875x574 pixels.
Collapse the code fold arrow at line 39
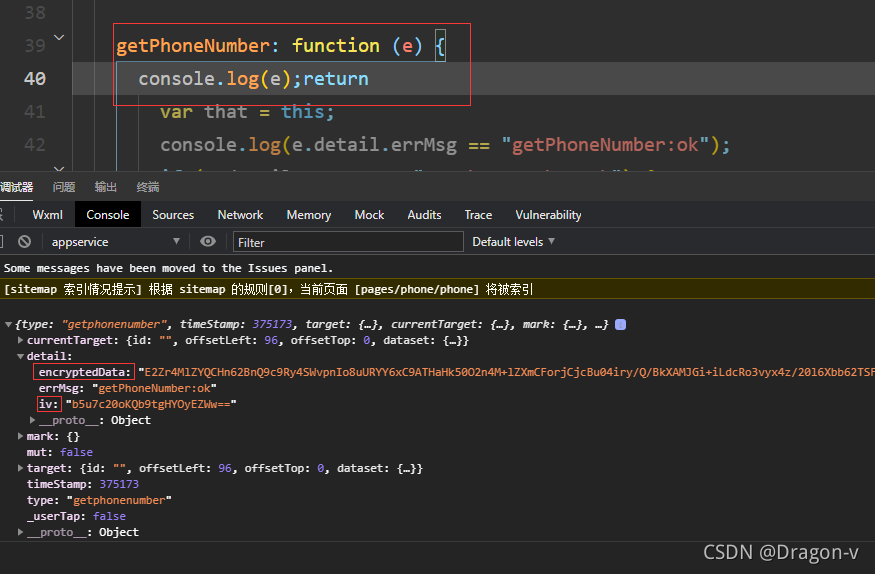[x=58, y=38]
